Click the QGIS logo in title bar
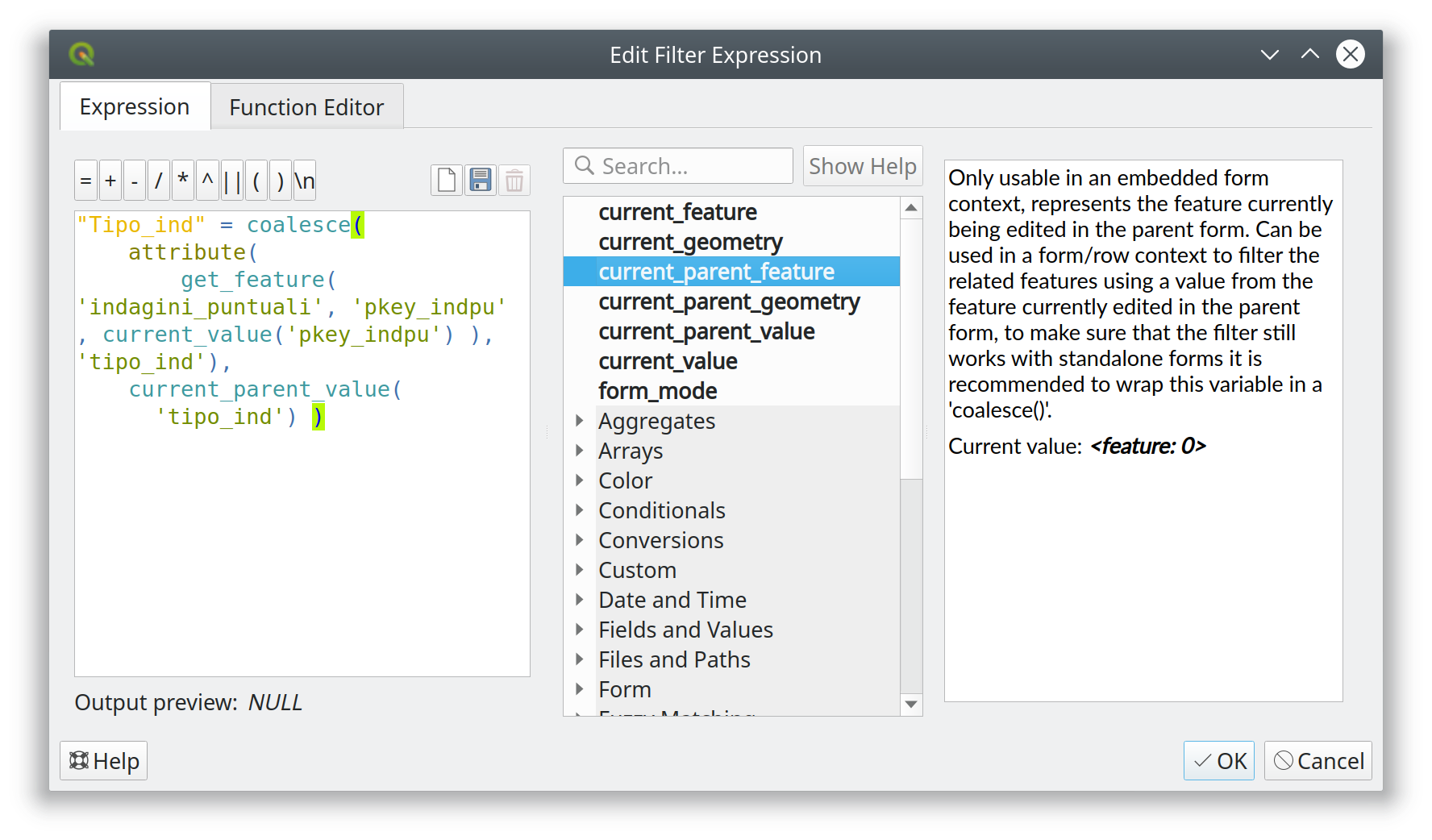Screen dimensions: 1432x840 coord(81,55)
